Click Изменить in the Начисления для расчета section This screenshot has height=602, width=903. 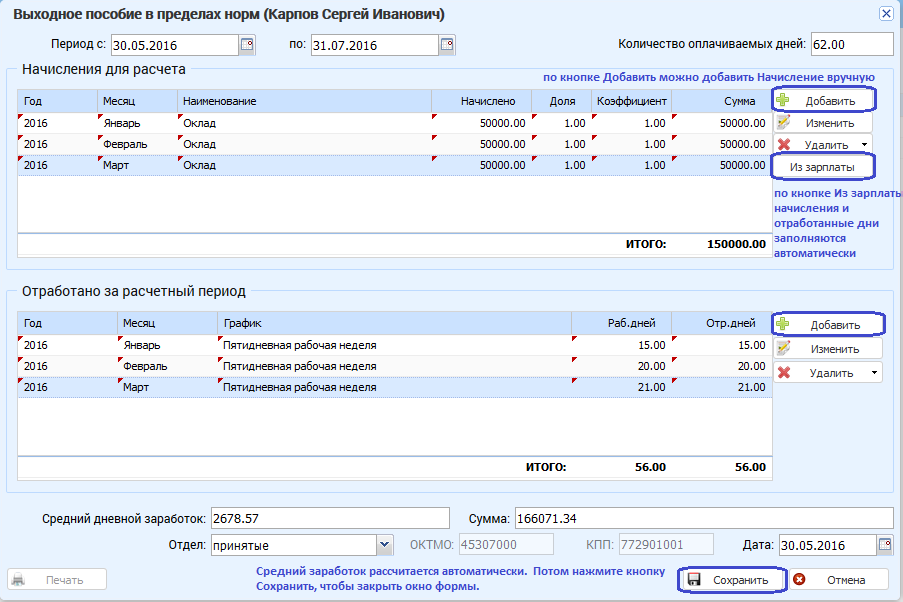pyautogui.click(x=823, y=123)
